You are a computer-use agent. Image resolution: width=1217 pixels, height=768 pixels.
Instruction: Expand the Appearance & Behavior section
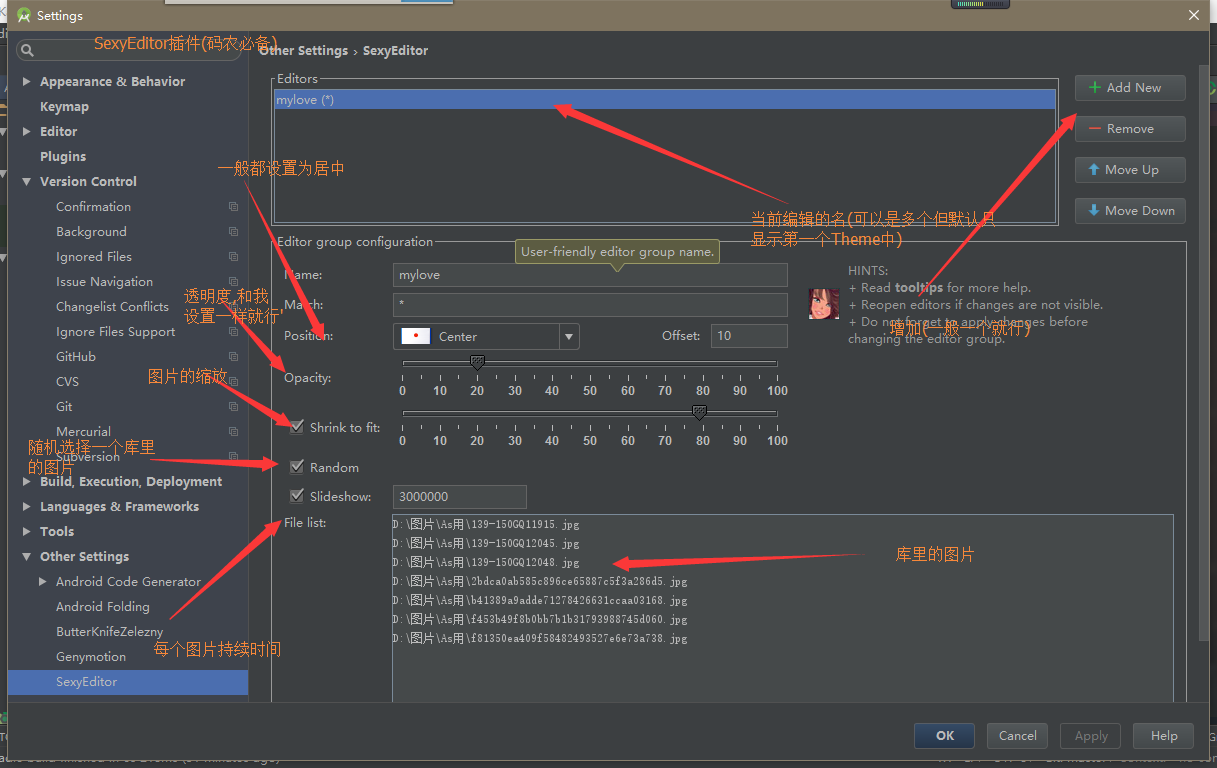(x=26, y=82)
